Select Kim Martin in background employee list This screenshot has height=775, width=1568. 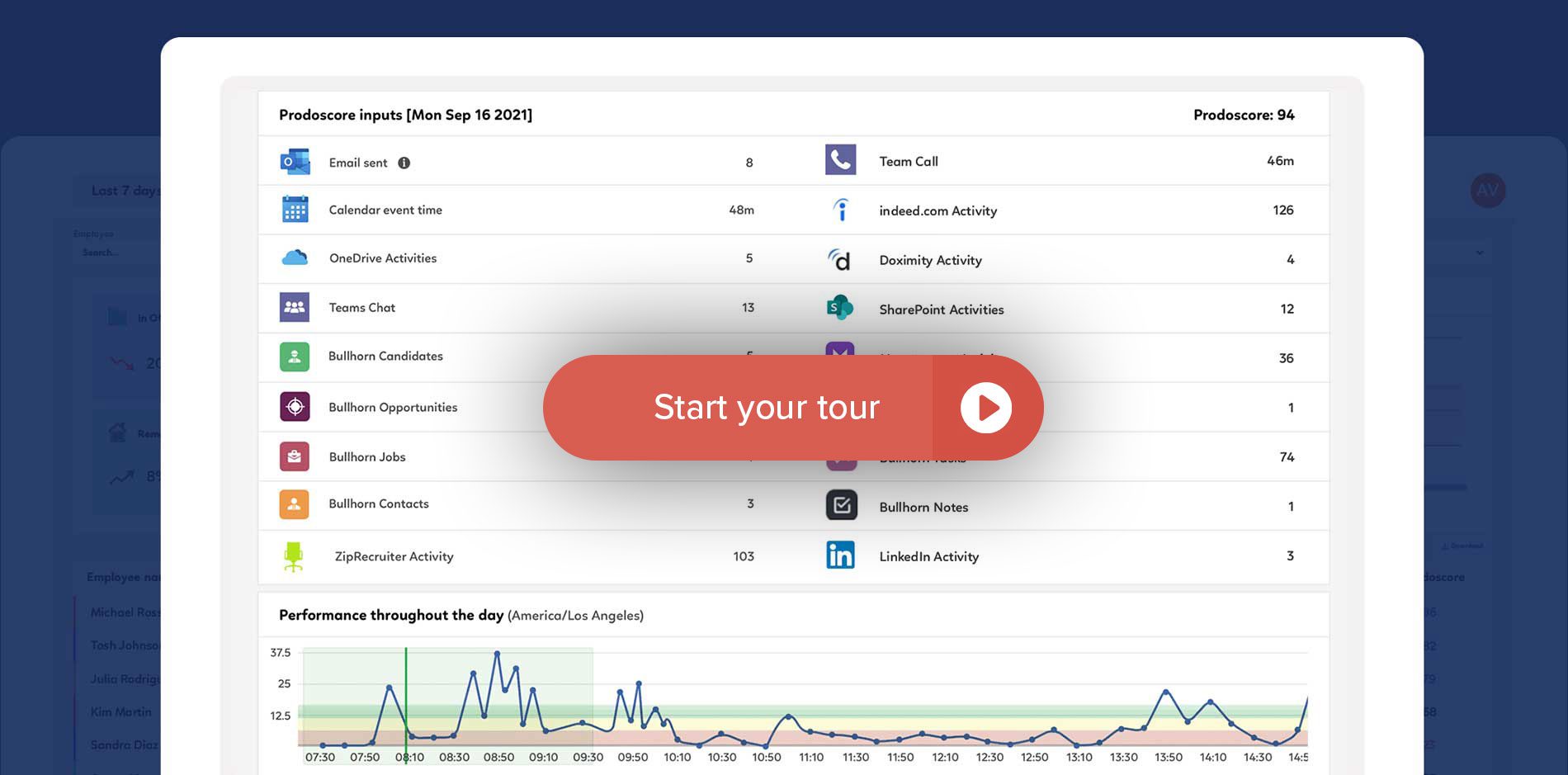tap(120, 711)
